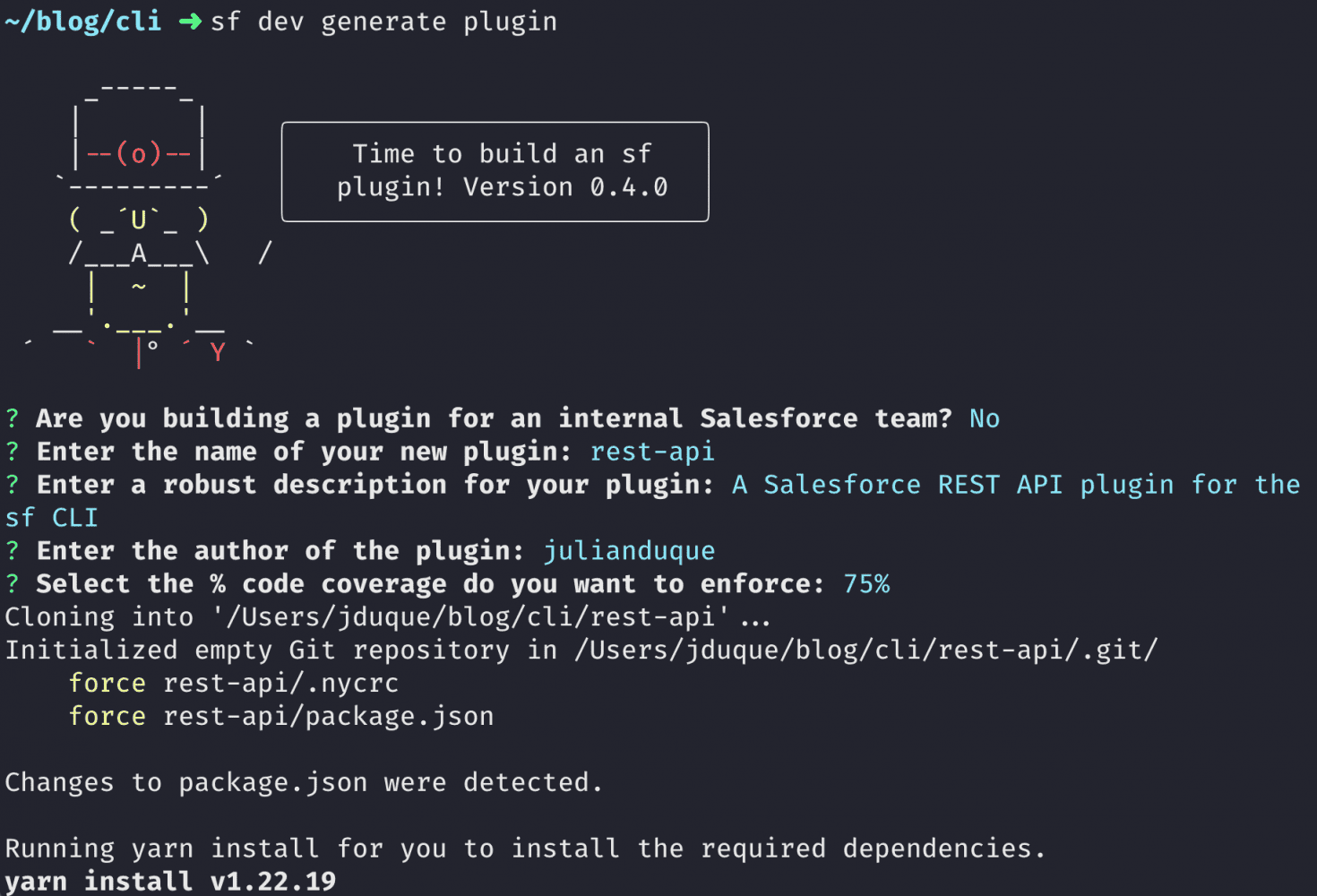This screenshot has height=896, width=1317.
Task: Click the 'Changes to package.json were detected.' line
Action: pos(304,783)
